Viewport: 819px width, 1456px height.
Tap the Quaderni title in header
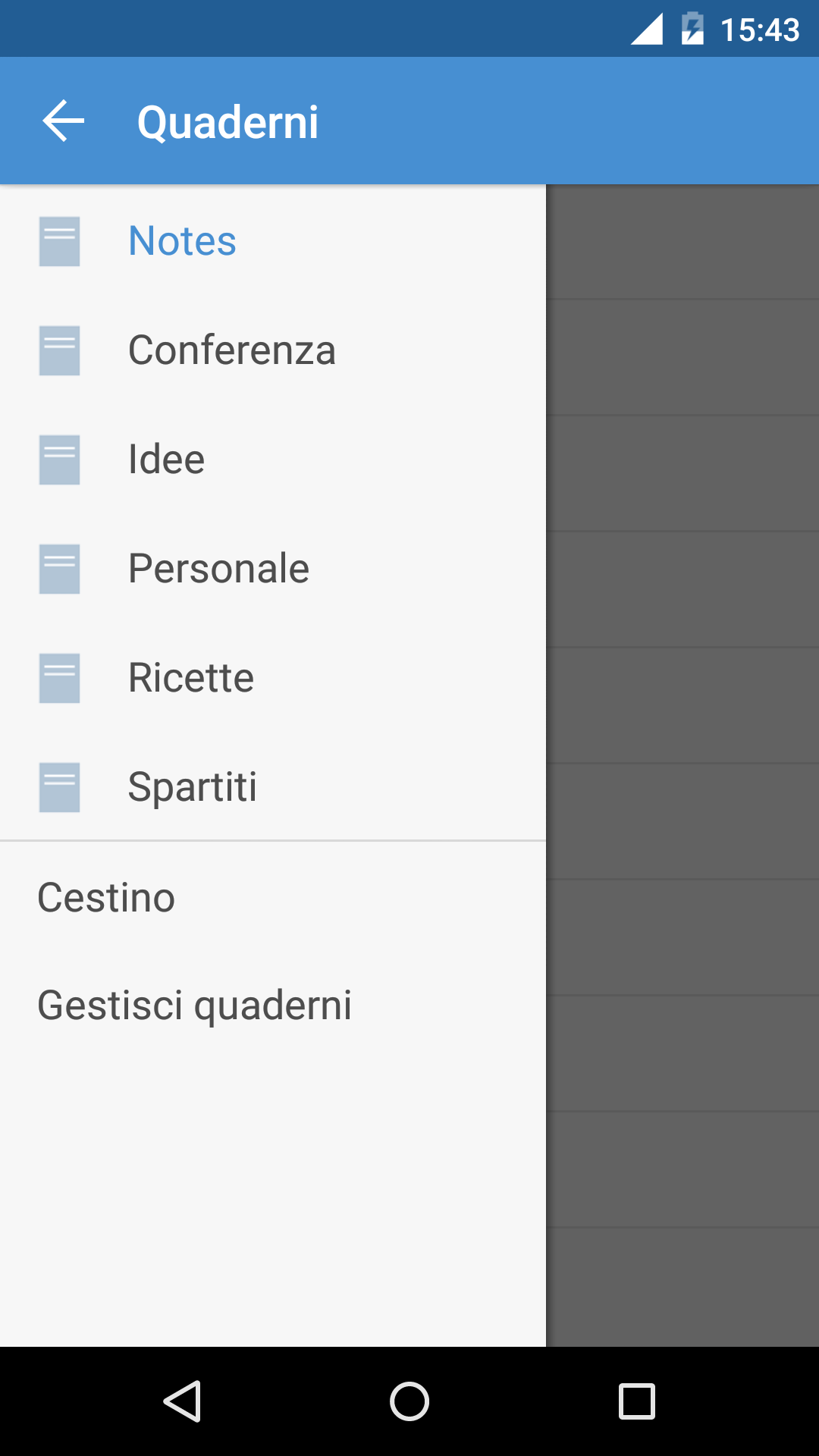(227, 122)
